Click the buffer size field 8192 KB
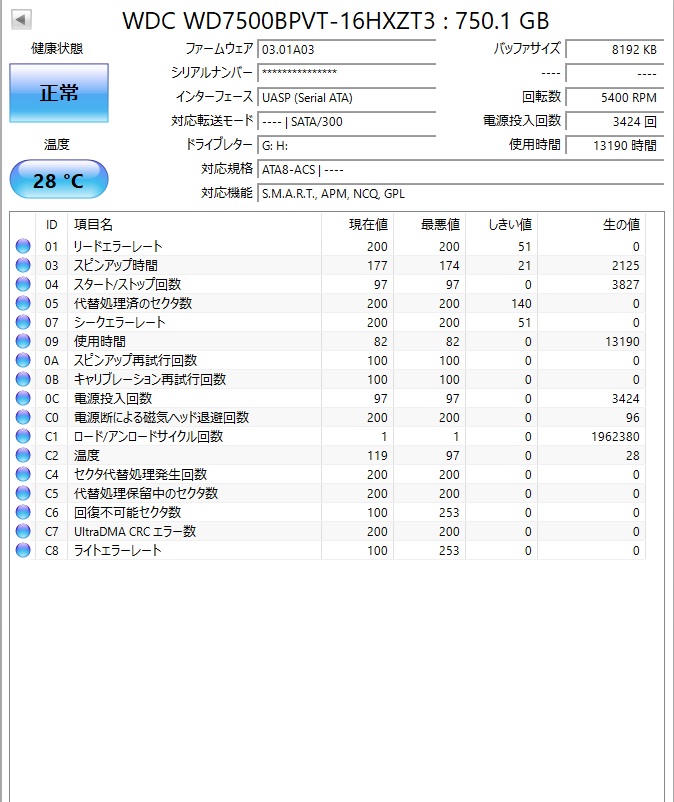The width and height of the screenshot is (674, 802). click(x=615, y=50)
